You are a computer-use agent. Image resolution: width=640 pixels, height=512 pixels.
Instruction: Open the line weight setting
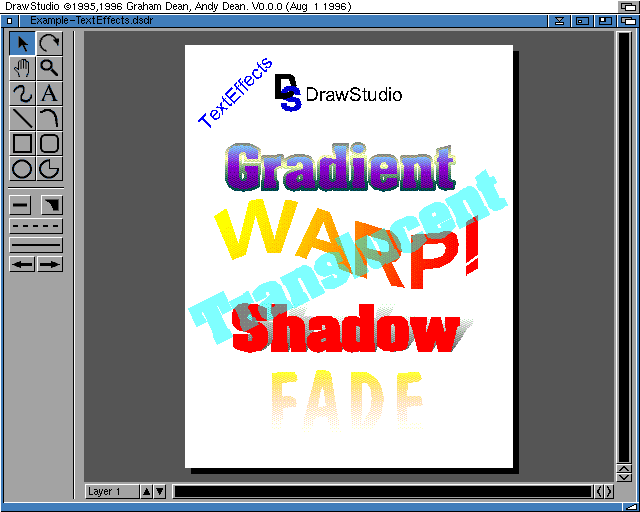tap(20, 205)
